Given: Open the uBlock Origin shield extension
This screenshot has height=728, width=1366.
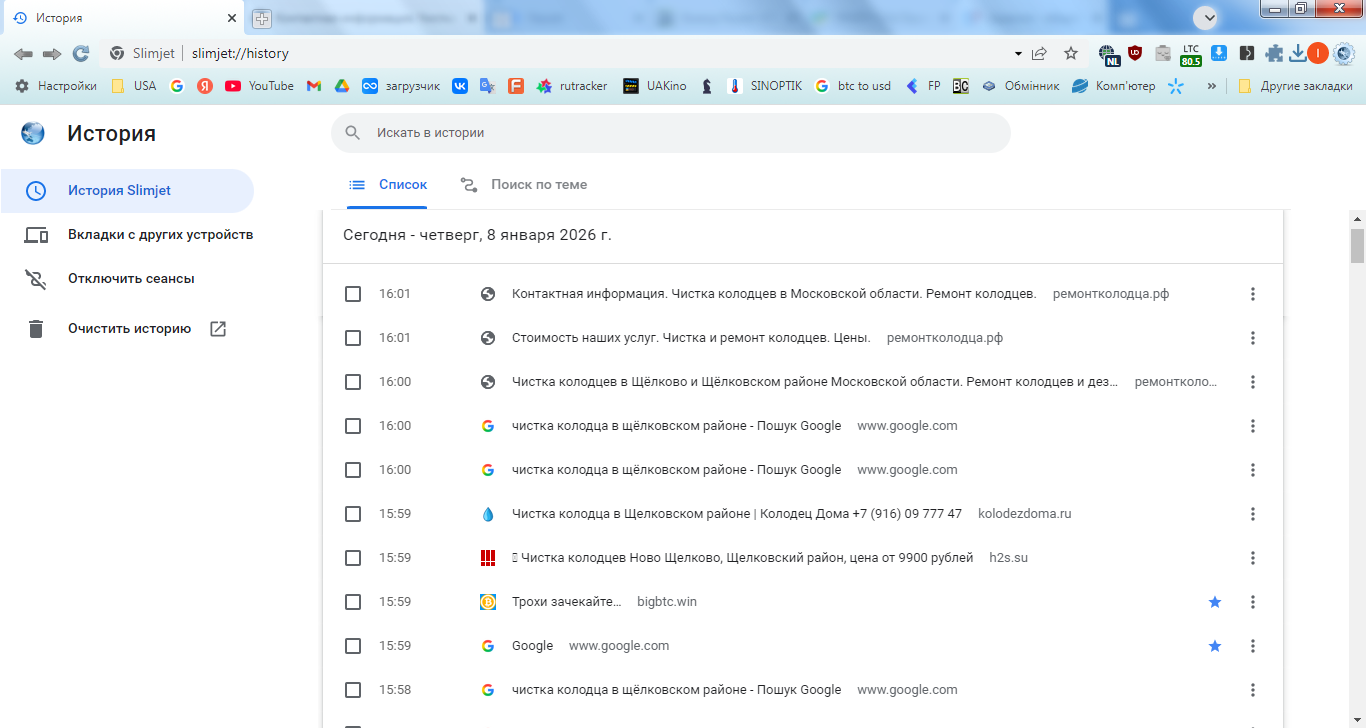Looking at the screenshot, I should point(1135,54).
